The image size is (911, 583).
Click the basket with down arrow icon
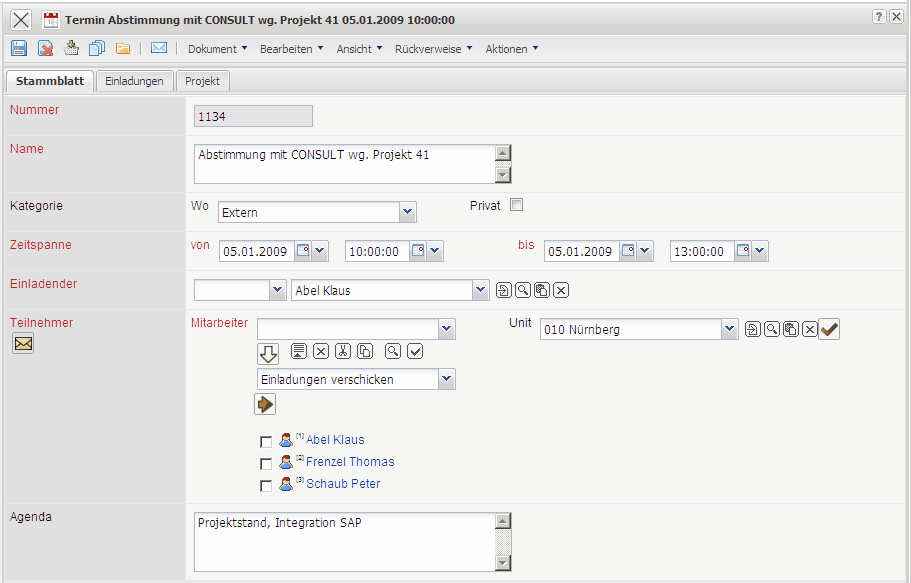point(71,48)
